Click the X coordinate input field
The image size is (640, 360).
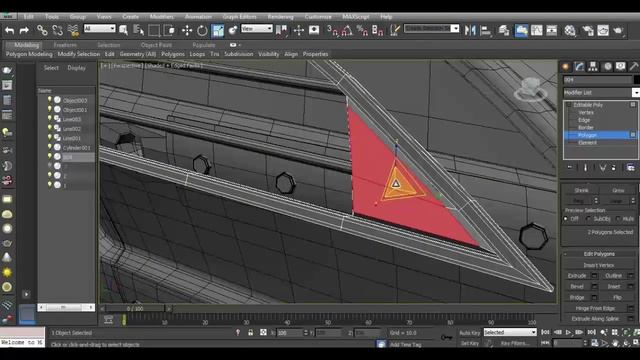tap(289, 333)
